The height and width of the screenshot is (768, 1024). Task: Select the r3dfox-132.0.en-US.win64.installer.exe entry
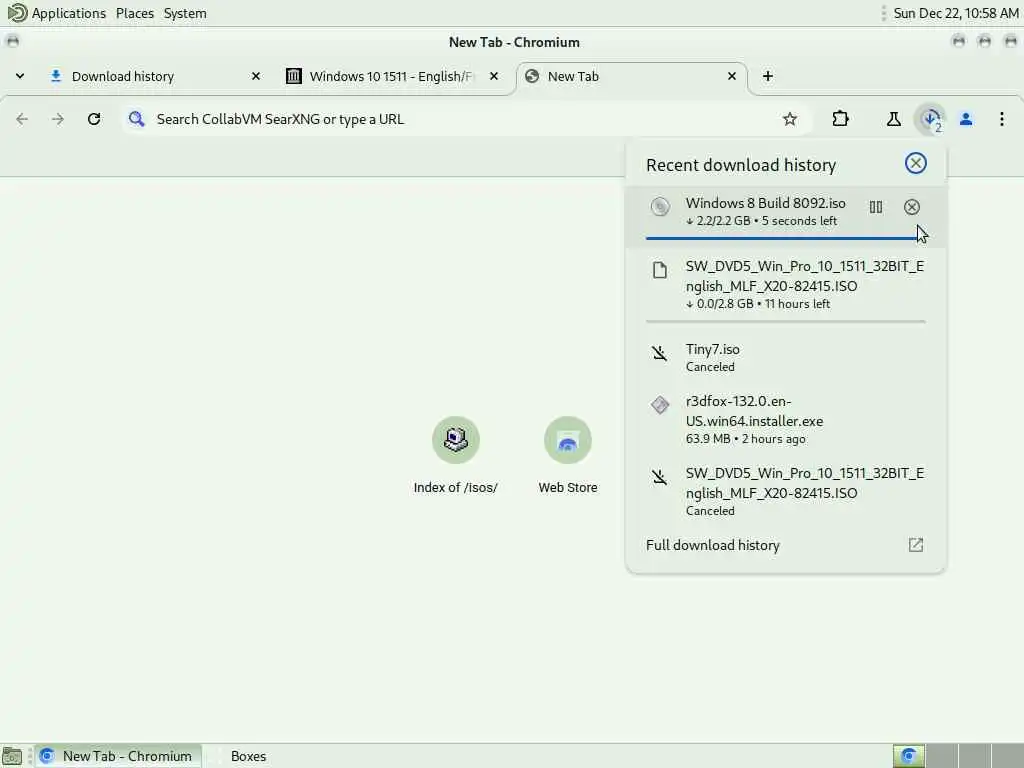pyautogui.click(x=785, y=419)
